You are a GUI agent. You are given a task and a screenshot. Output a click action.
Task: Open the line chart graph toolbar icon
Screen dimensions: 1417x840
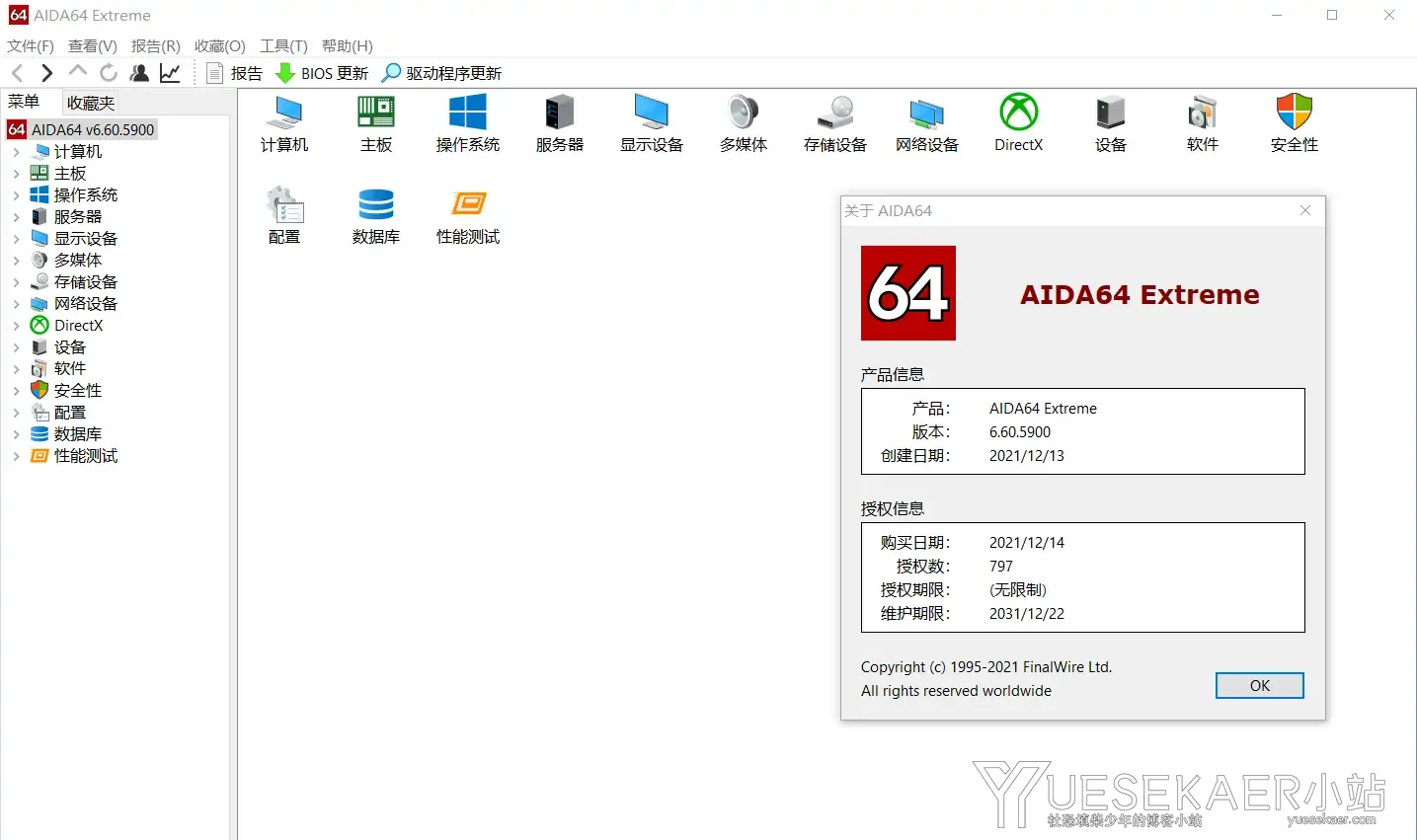coord(171,73)
